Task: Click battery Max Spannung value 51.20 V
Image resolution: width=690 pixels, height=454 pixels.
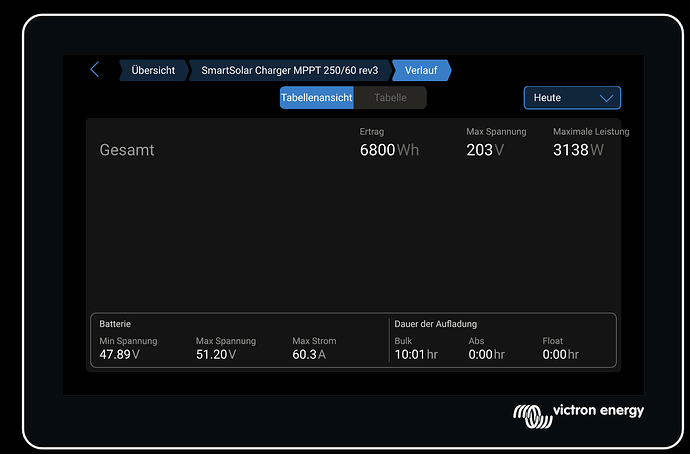Action: coord(216,355)
